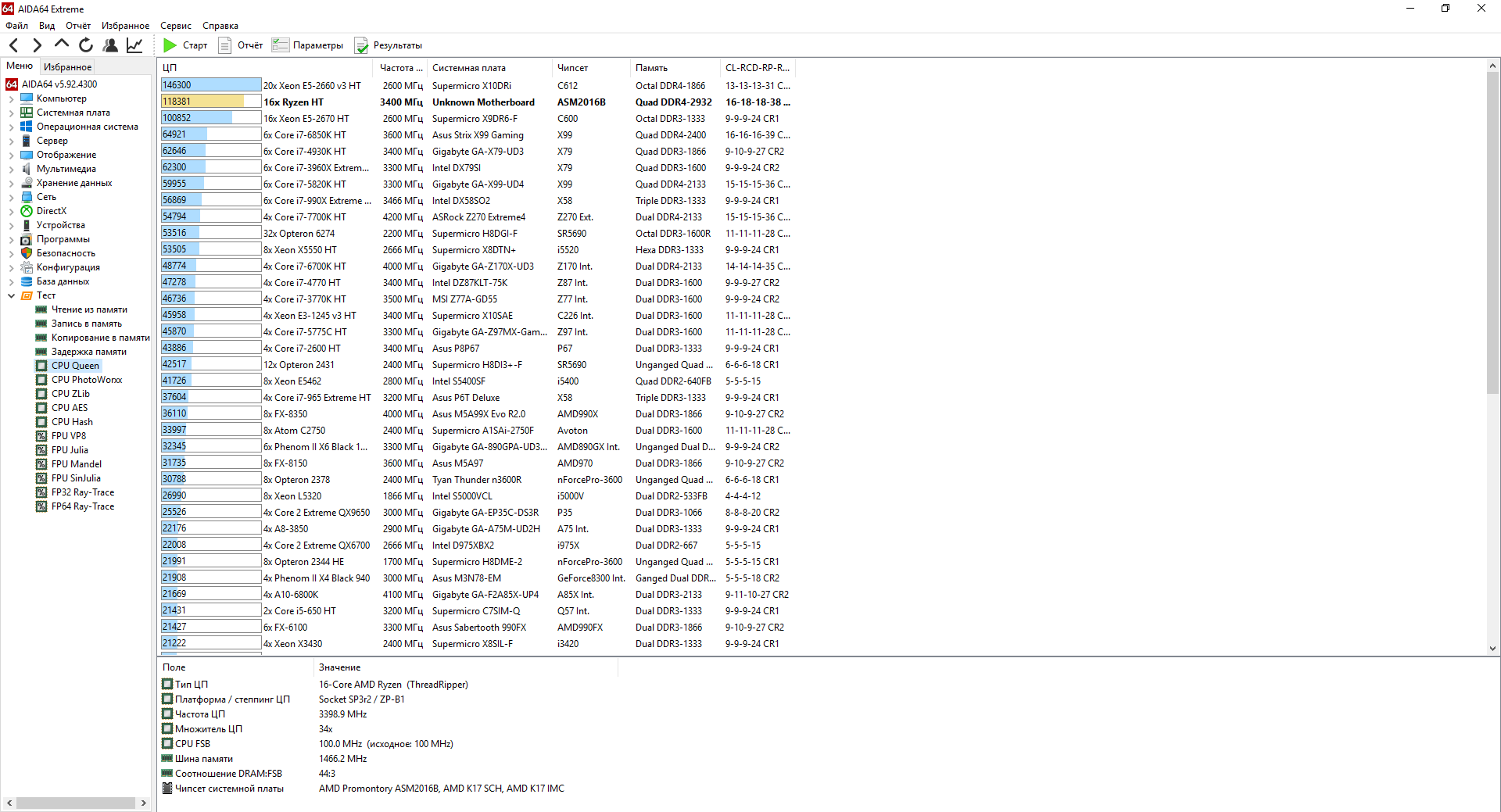The width and height of the screenshot is (1501, 812).
Task: Open the Параметры toolbar icon
Action: [x=280, y=45]
